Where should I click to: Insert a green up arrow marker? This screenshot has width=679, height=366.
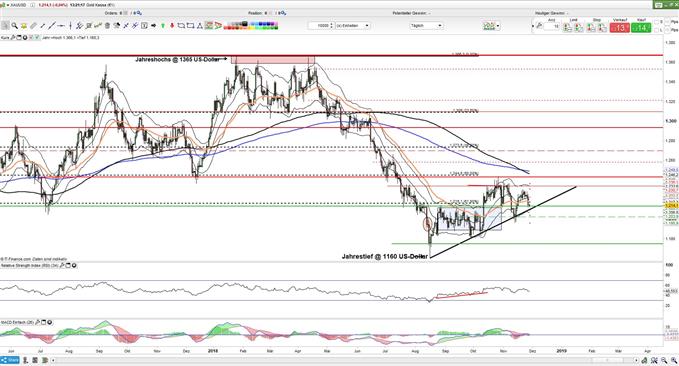click(163, 26)
